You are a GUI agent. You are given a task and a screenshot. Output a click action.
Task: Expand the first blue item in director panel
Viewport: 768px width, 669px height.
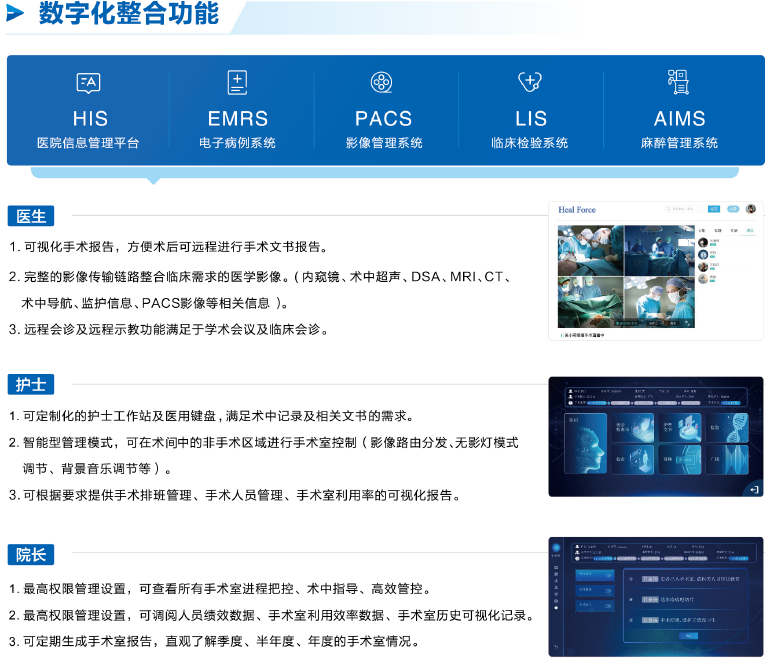pyautogui.click(x=595, y=575)
